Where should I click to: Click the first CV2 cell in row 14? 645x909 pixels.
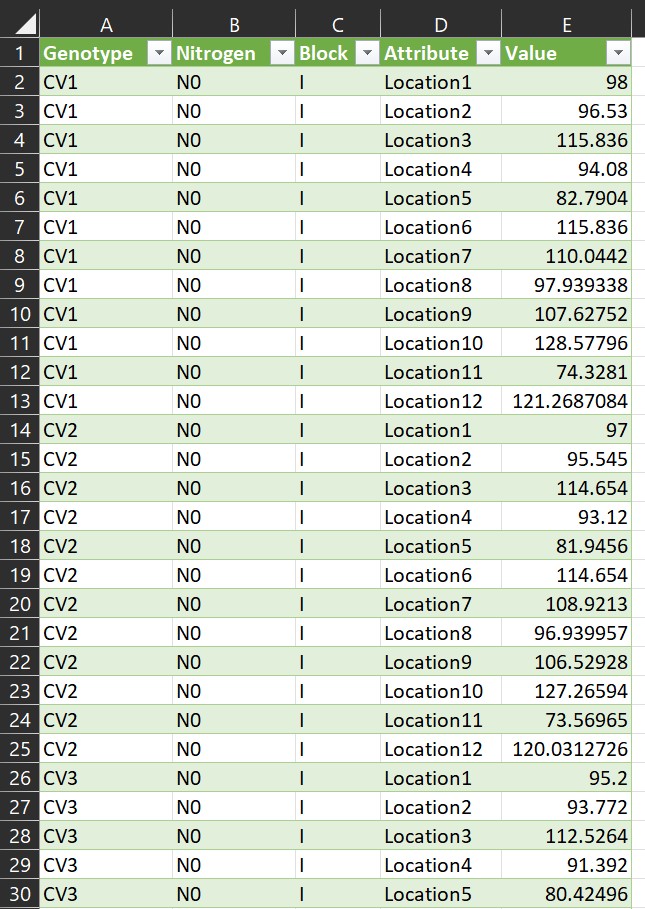tap(106, 431)
